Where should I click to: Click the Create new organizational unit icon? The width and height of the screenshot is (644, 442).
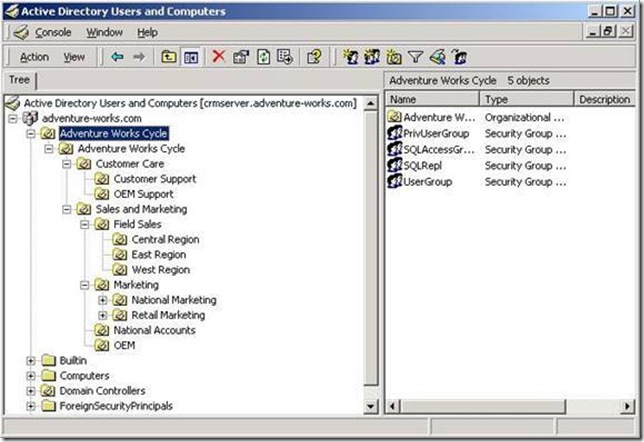[394, 57]
